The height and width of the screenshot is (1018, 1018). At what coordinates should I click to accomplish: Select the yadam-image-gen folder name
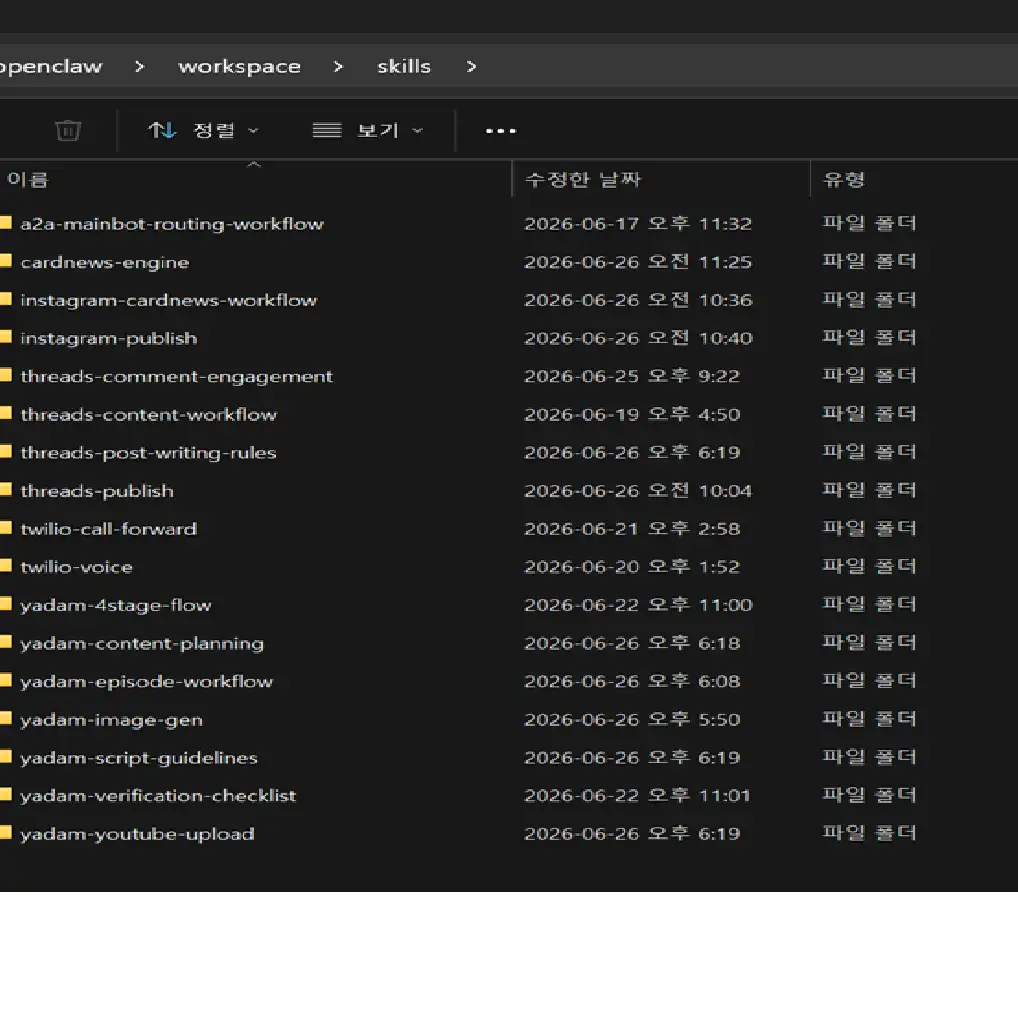[x=112, y=719]
